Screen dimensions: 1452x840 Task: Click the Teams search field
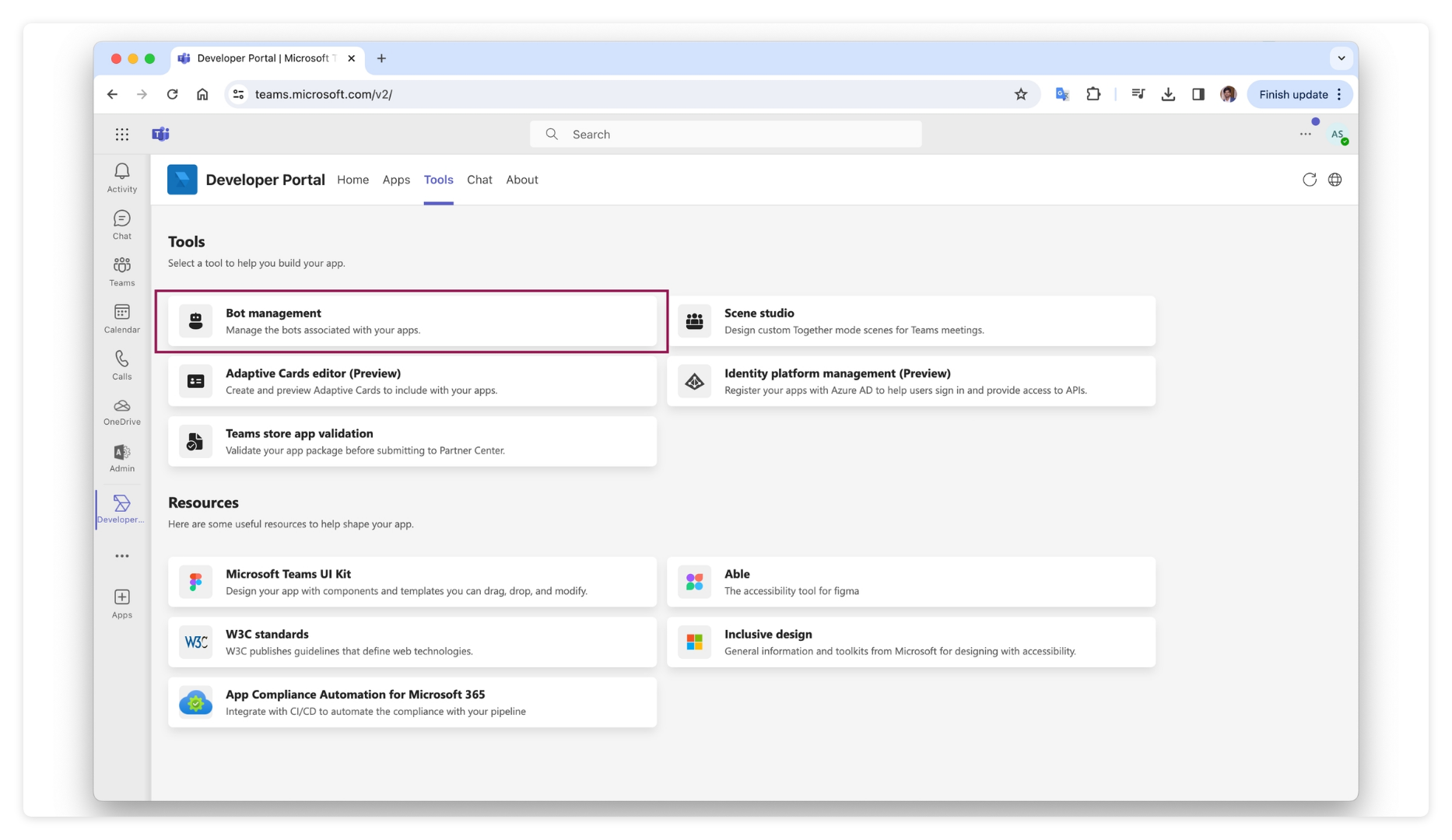tap(725, 134)
